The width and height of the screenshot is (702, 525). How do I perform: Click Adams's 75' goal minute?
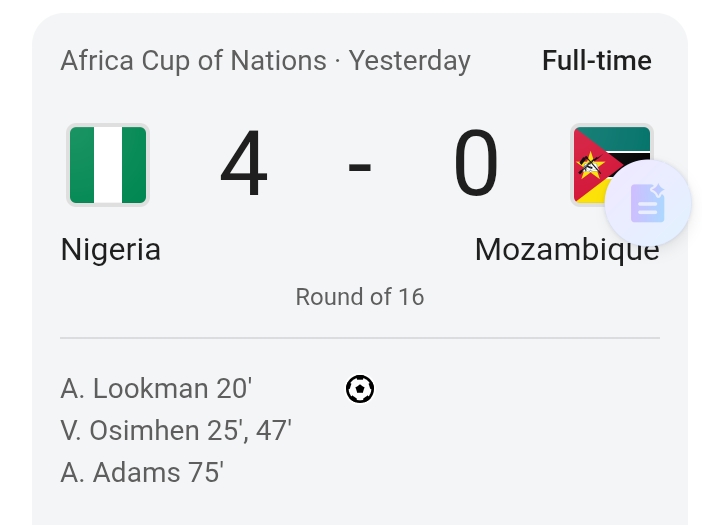[205, 472]
